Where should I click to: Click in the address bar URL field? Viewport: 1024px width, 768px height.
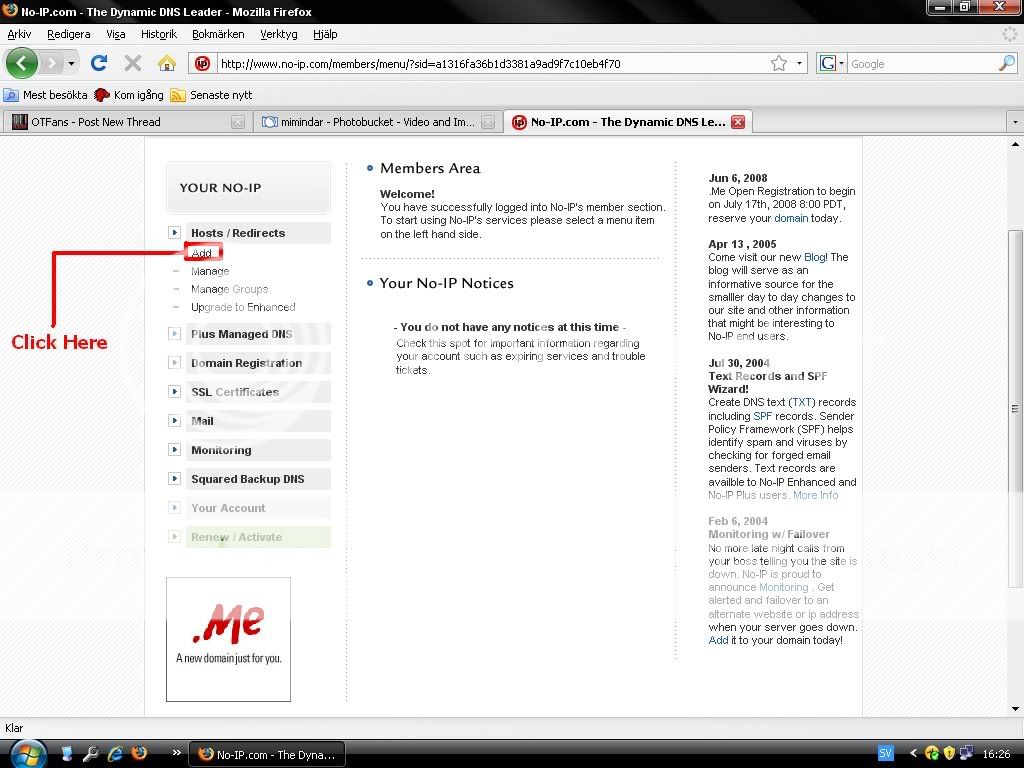coord(493,63)
